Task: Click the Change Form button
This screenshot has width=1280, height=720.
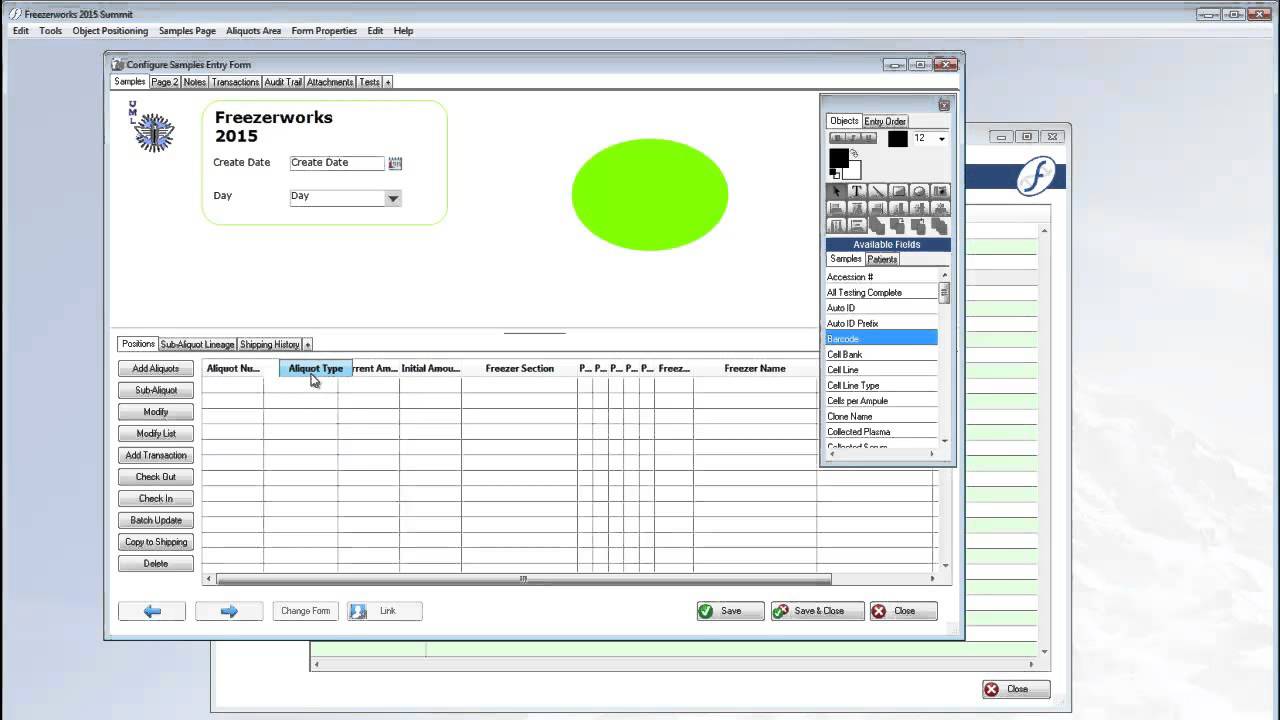Action: (x=305, y=611)
